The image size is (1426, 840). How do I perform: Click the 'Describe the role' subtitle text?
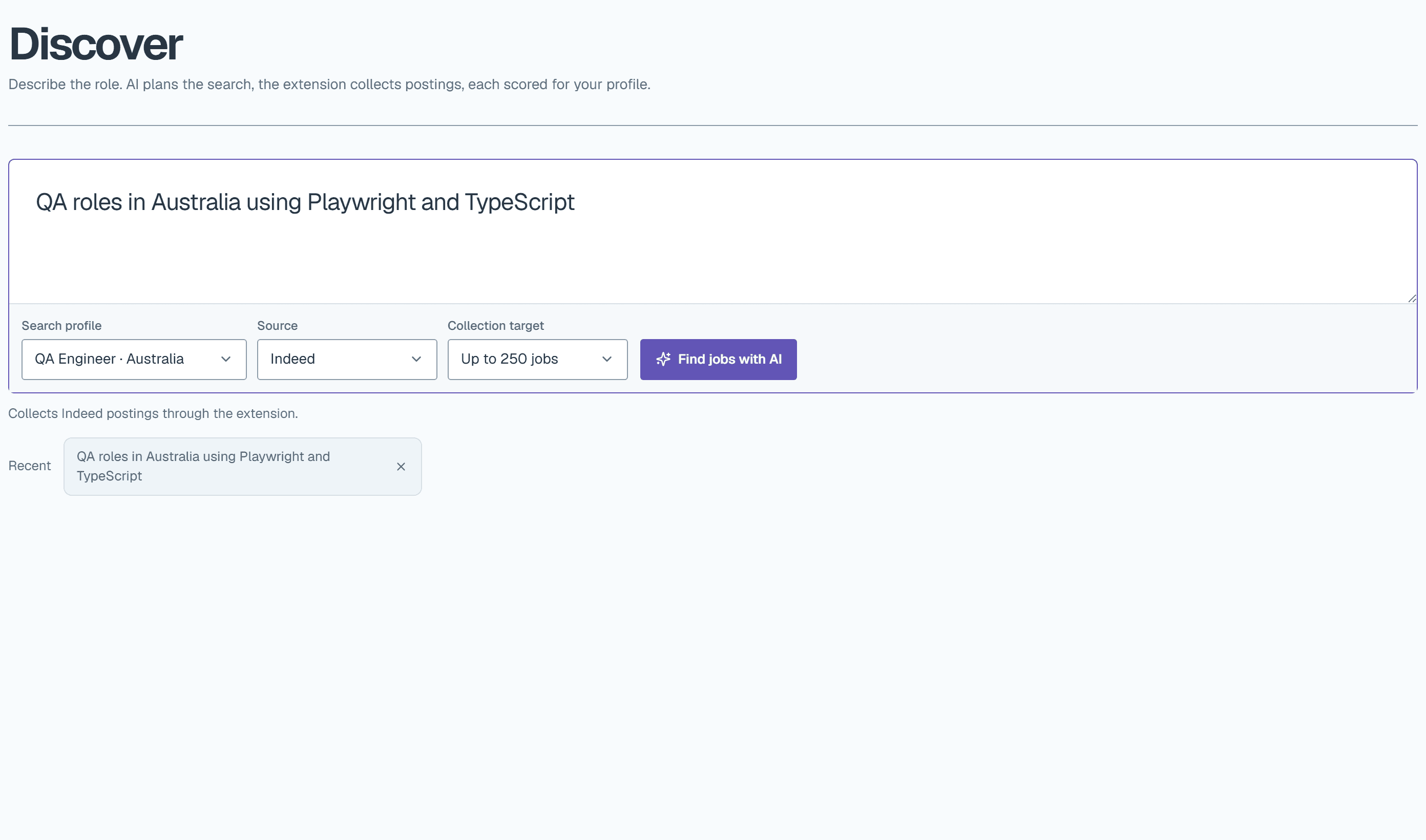pos(329,85)
